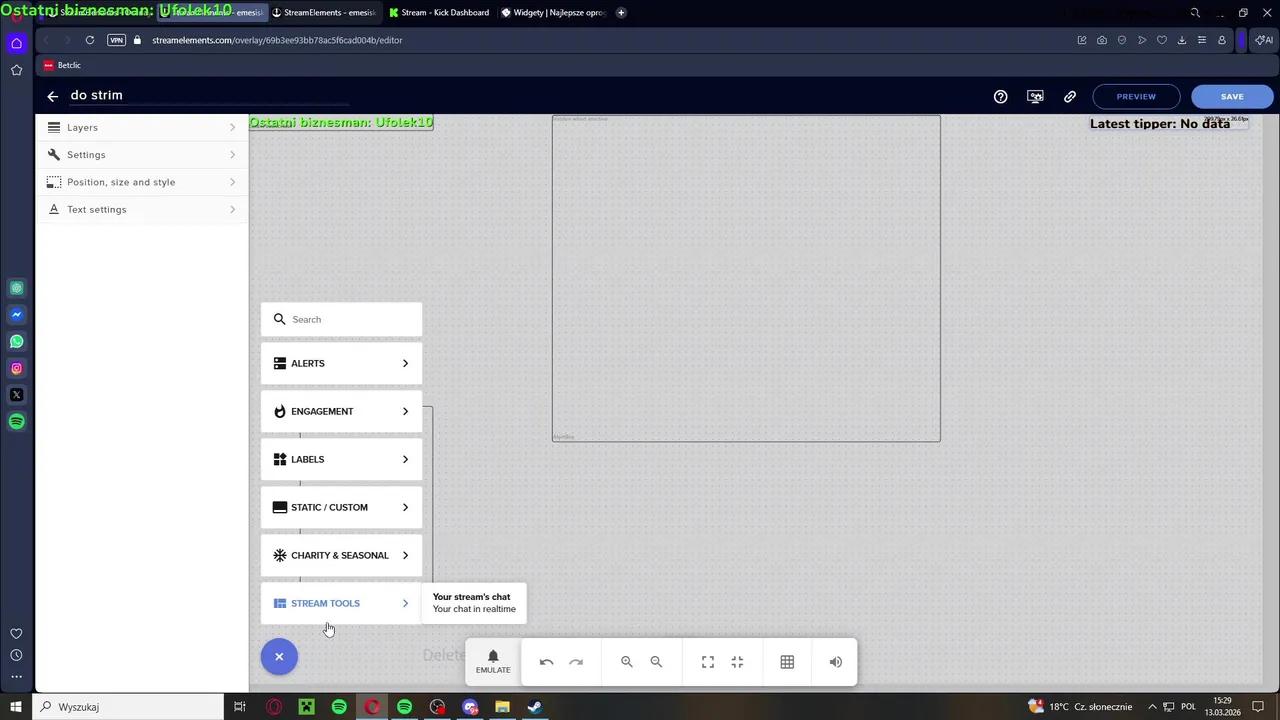Open Spotify in the Opera sidebar
The height and width of the screenshot is (720, 1280).
tap(16, 422)
